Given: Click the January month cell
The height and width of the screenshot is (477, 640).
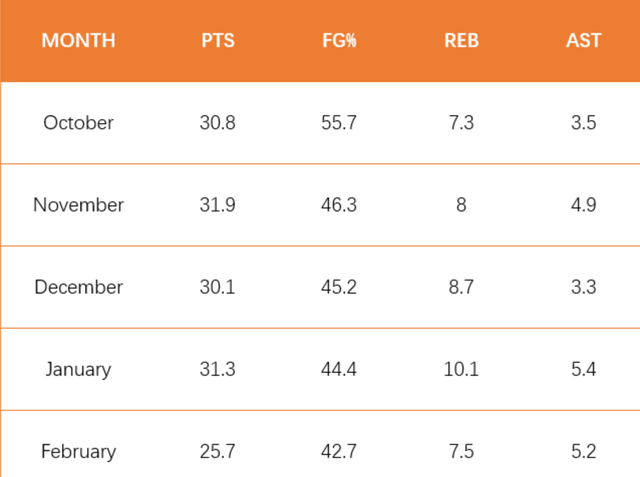Looking at the screenshot, I should coord(78,369).
